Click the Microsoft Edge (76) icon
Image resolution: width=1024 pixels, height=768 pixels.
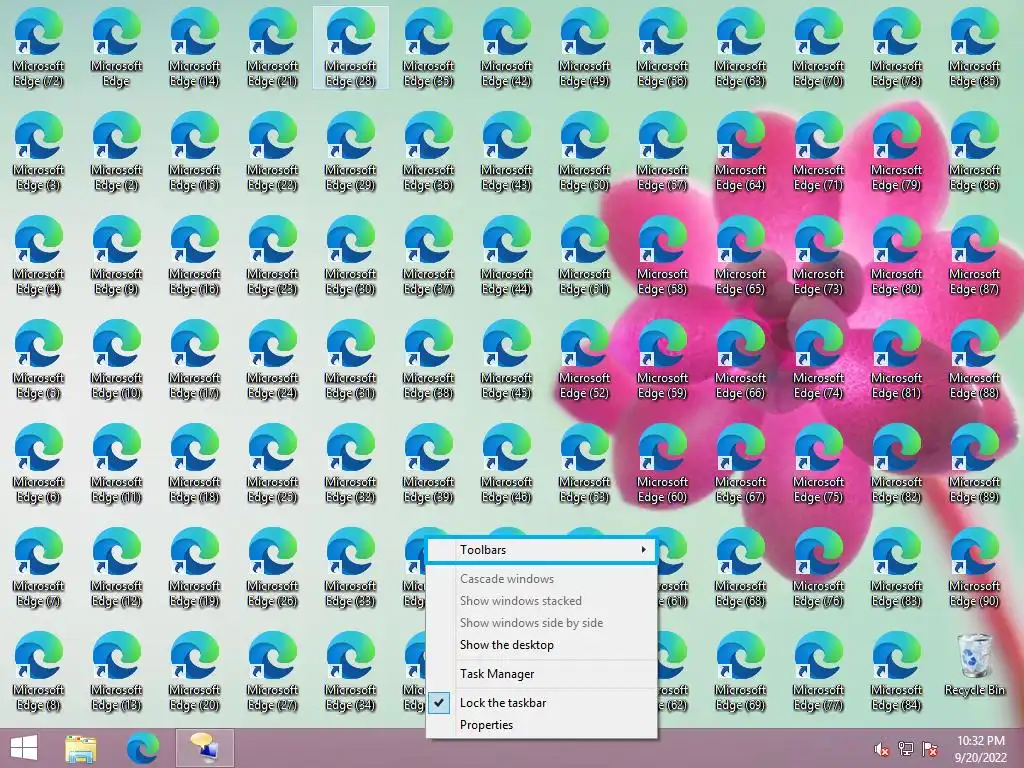[818, 566]
